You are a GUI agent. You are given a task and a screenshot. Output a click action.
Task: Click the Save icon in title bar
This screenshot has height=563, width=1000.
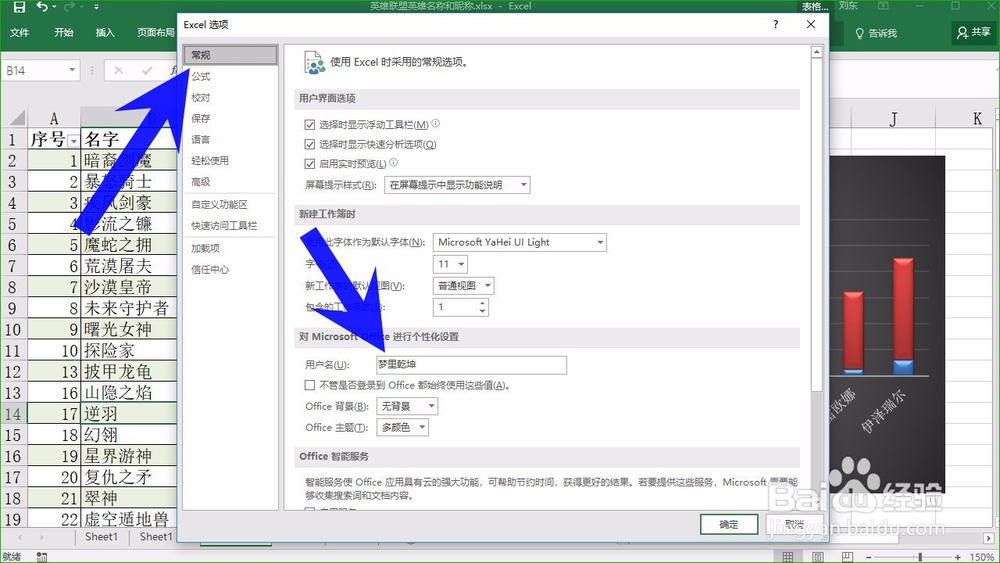pyautogui.click(x=18, y=7)
